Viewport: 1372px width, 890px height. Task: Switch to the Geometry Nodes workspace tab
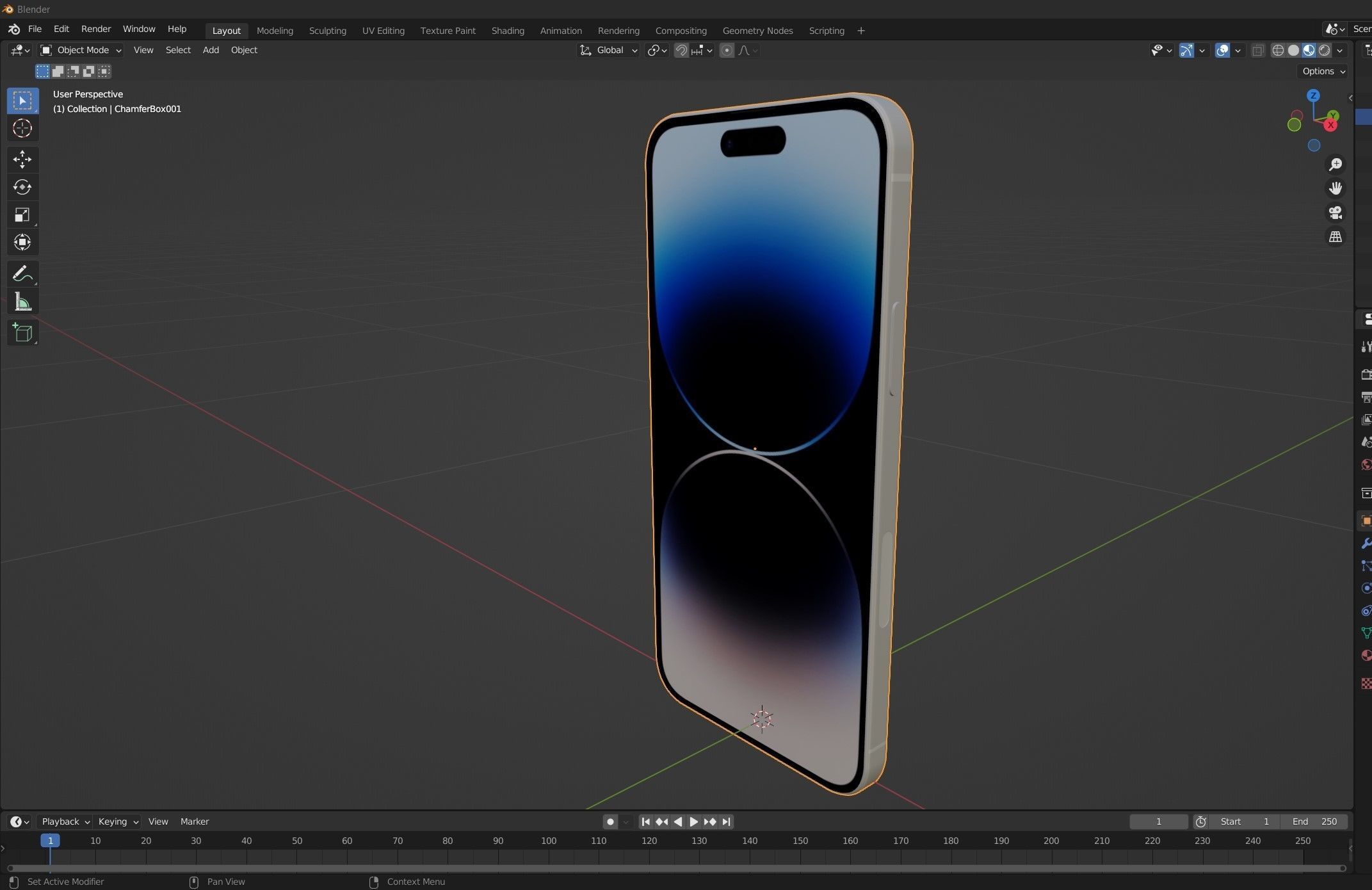[x=757, y=31]
